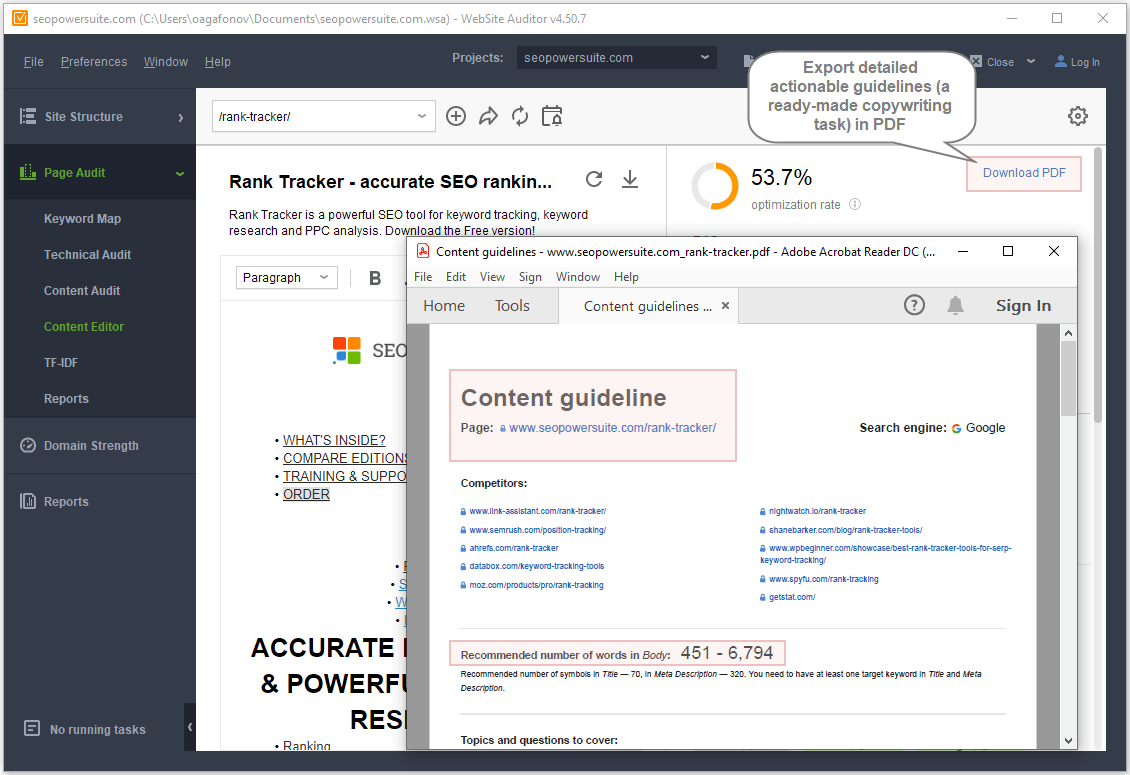Open Content Audit in sidebar
1130x775 pixels.
(81, 291)
